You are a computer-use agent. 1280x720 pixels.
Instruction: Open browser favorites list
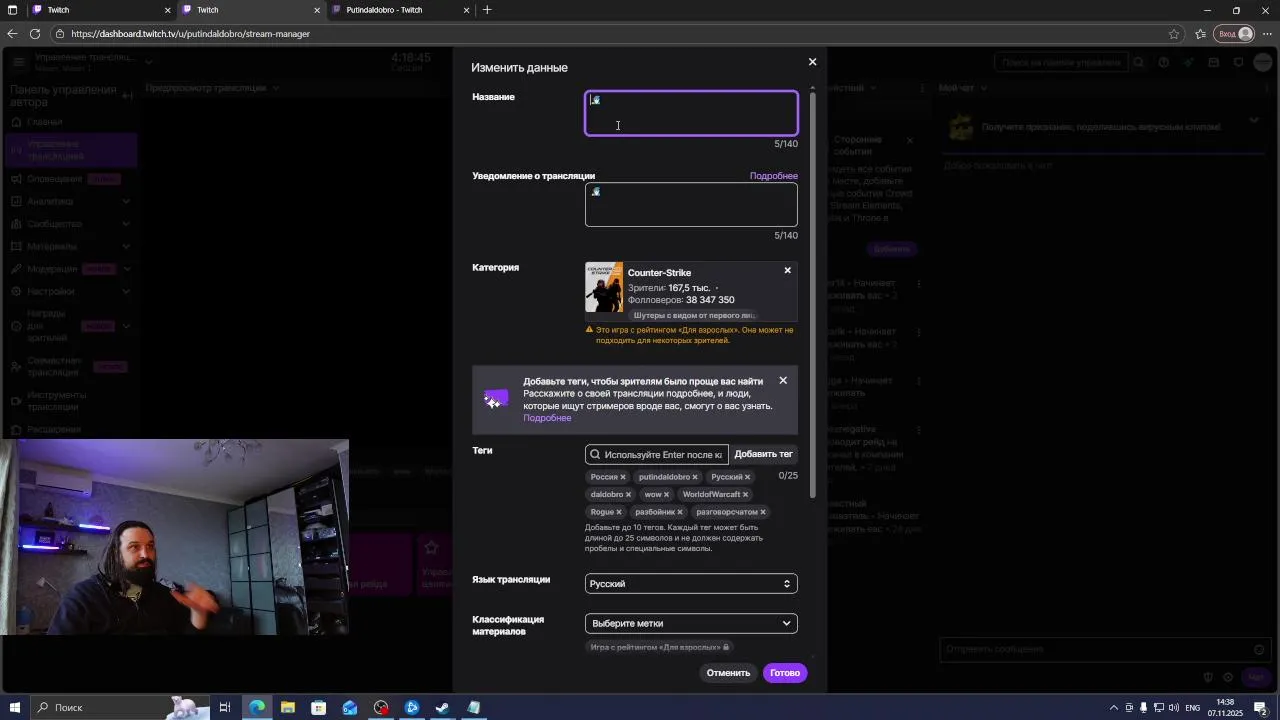click(x=1200, y=34)
